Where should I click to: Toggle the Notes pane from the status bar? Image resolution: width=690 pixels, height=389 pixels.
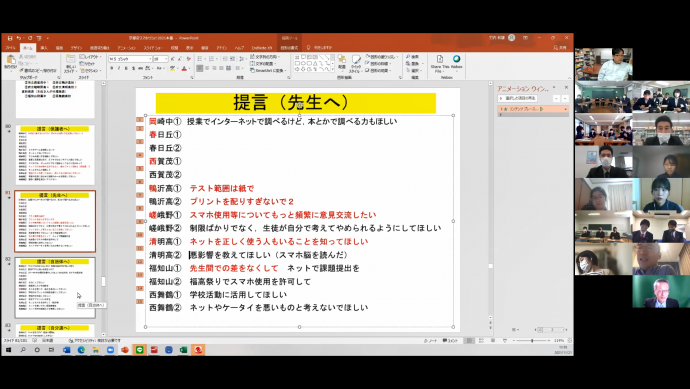coord(431,341)
